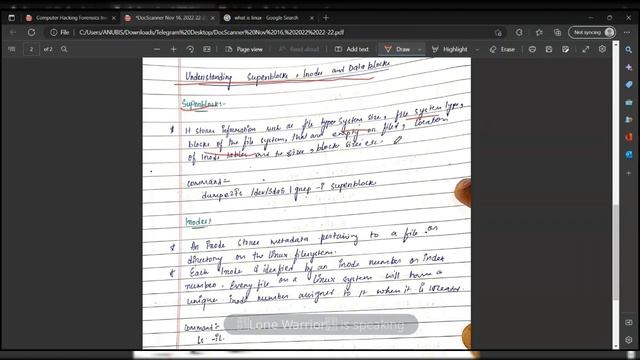Viewport: 640px width, 360px height.
Task: Close the Google Search tab
Action: click(x=312, y=18)
